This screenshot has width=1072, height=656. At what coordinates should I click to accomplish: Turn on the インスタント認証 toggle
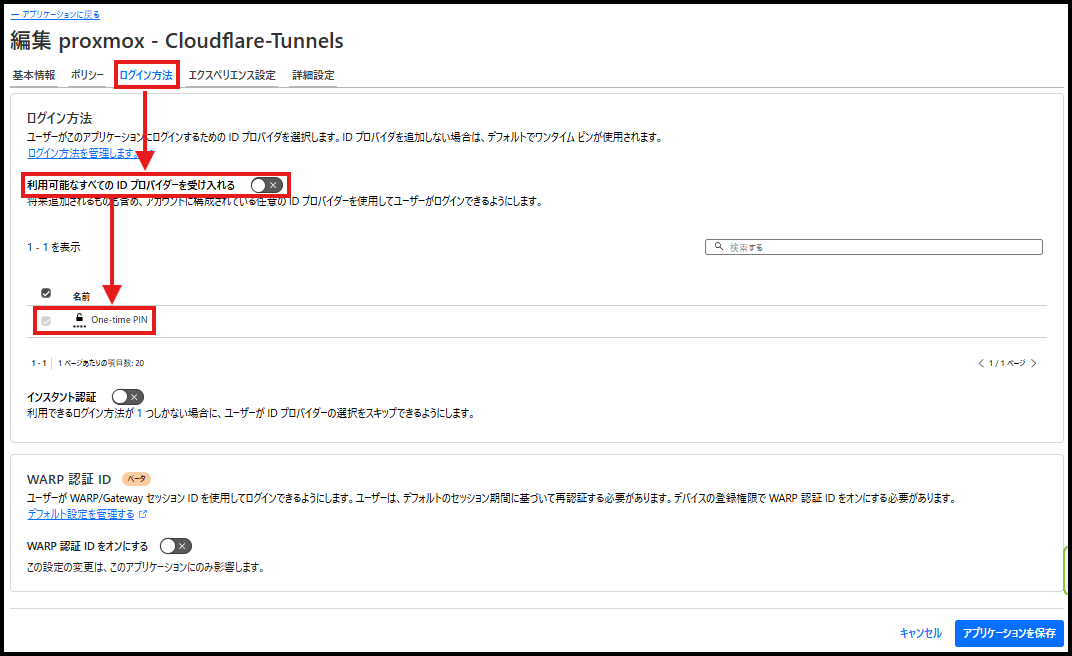(x=126, y=396)
